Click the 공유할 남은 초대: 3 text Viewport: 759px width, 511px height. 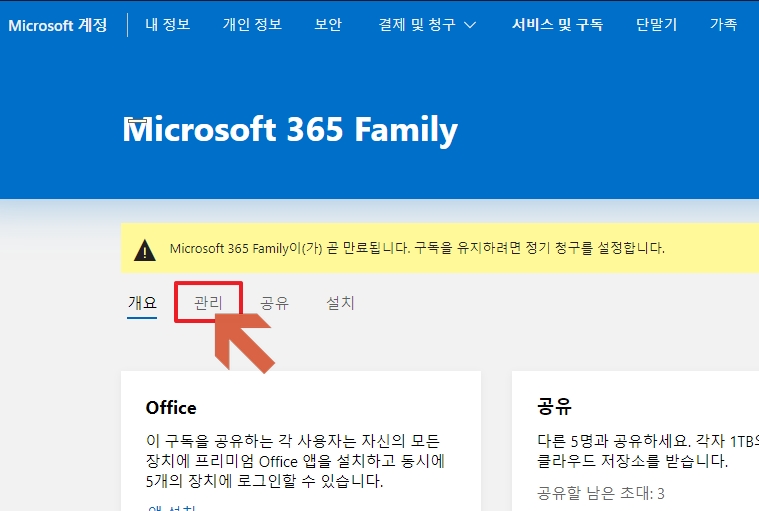(601, 493)
